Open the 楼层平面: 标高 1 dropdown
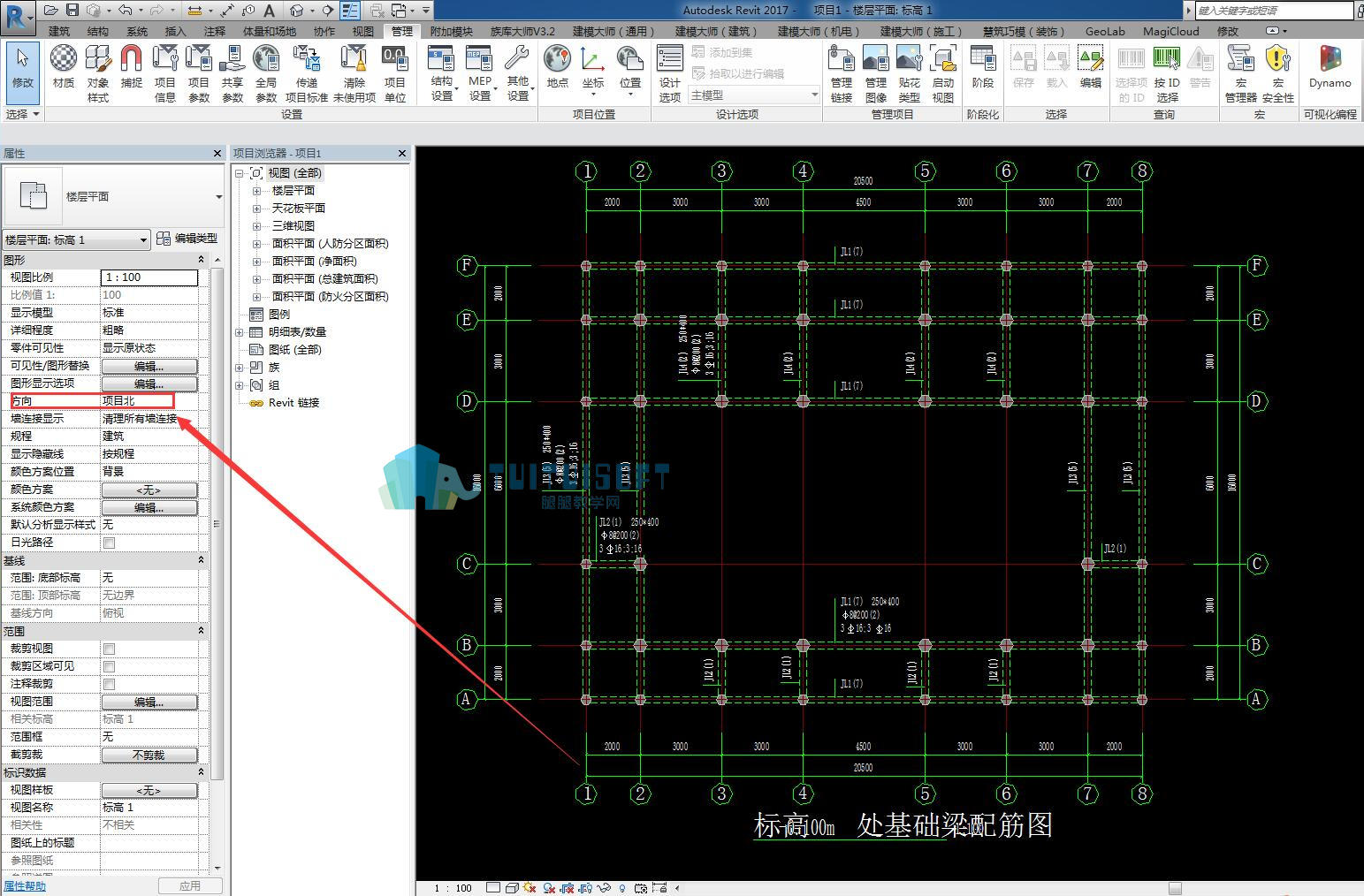The image size is (1364, 896). pos(76,239)
